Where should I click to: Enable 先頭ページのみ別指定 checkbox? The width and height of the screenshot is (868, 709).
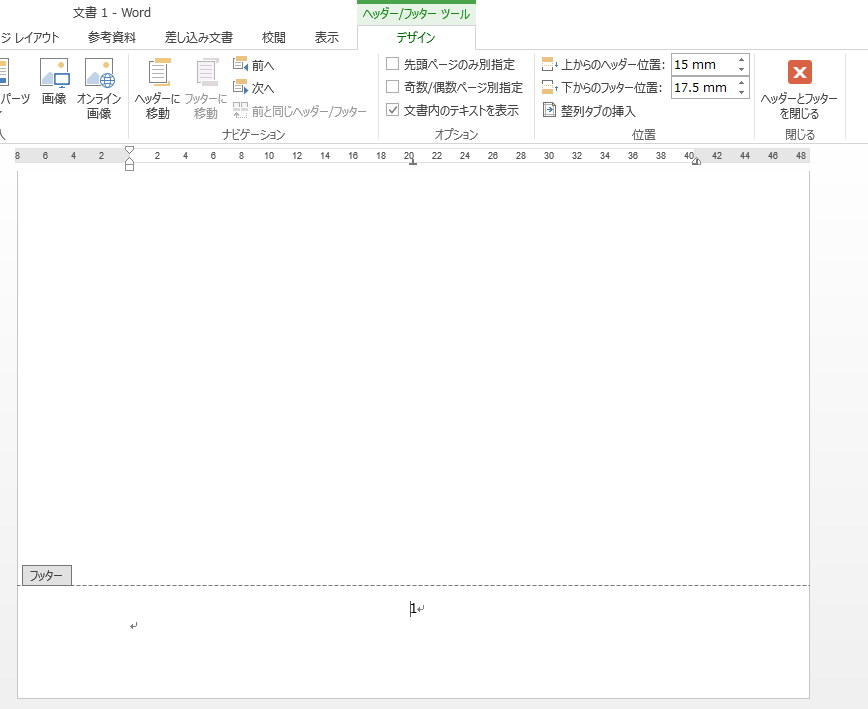click(392, 64)
